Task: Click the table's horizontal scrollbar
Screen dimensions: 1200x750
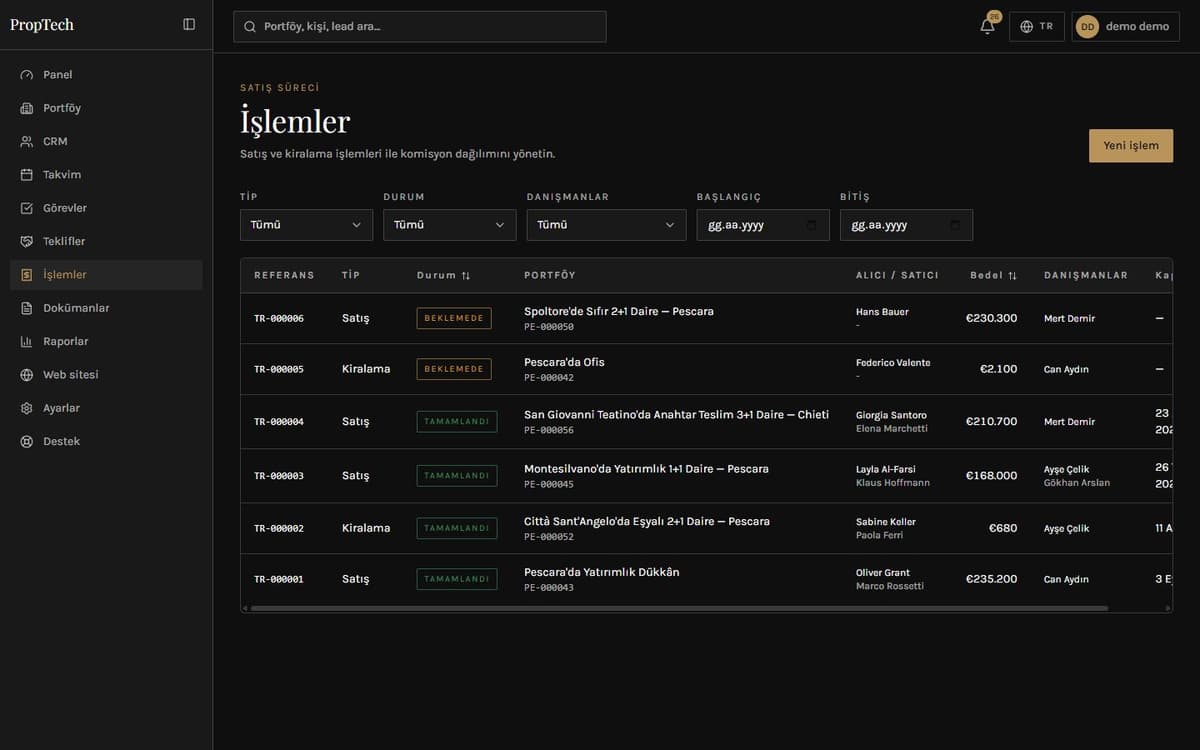Action: pyautogui.click(x=679, y=608)
